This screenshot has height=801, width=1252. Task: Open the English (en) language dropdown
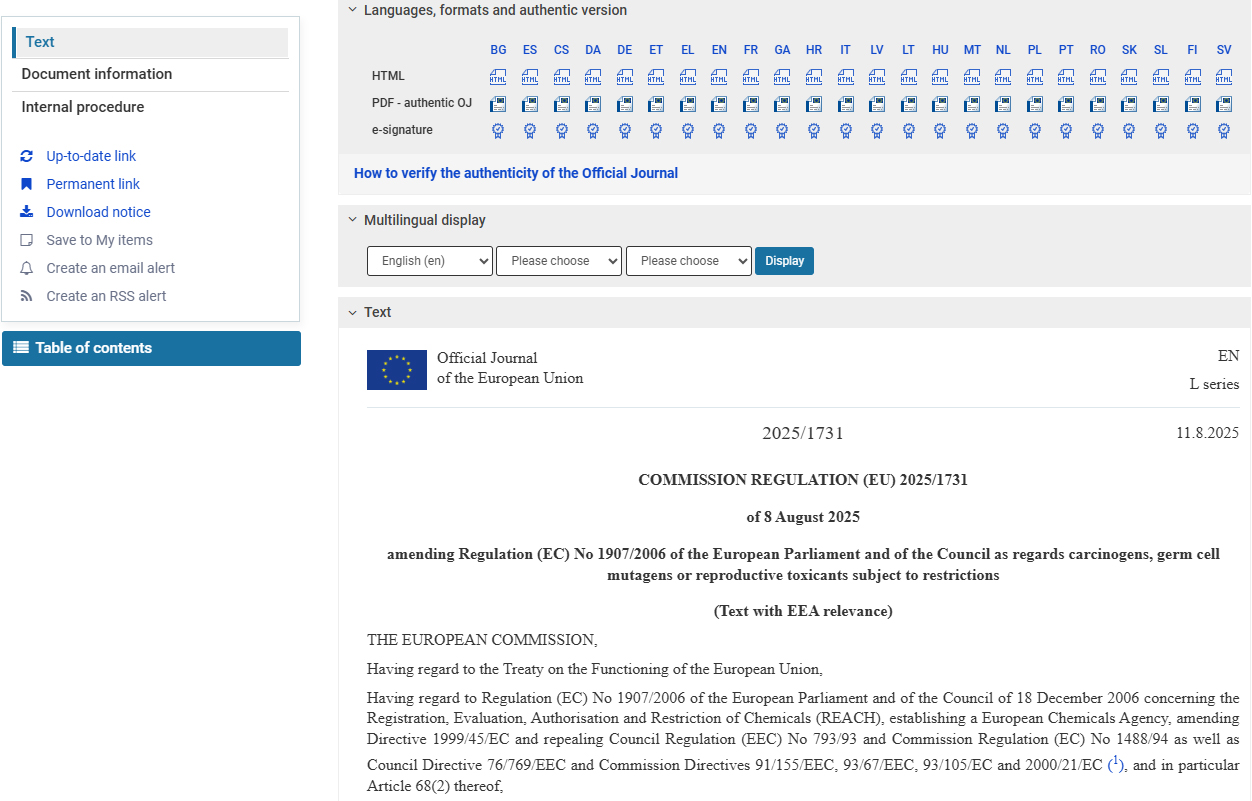(430, 261)
